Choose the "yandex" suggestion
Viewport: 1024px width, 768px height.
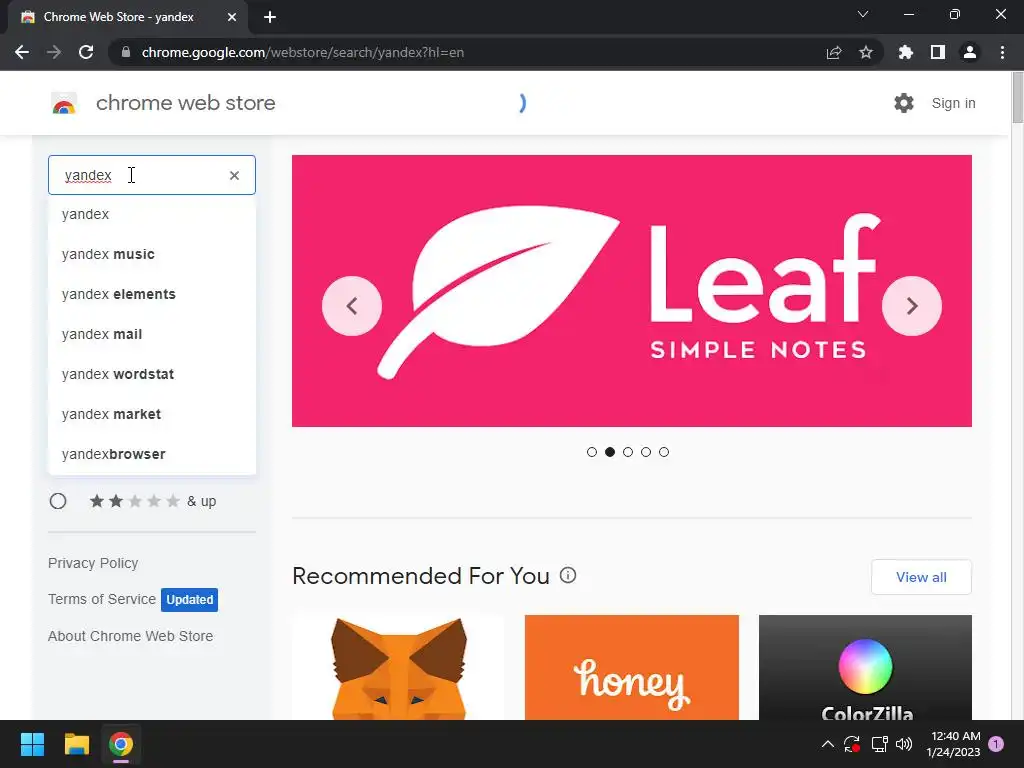[x=152, y=214]
